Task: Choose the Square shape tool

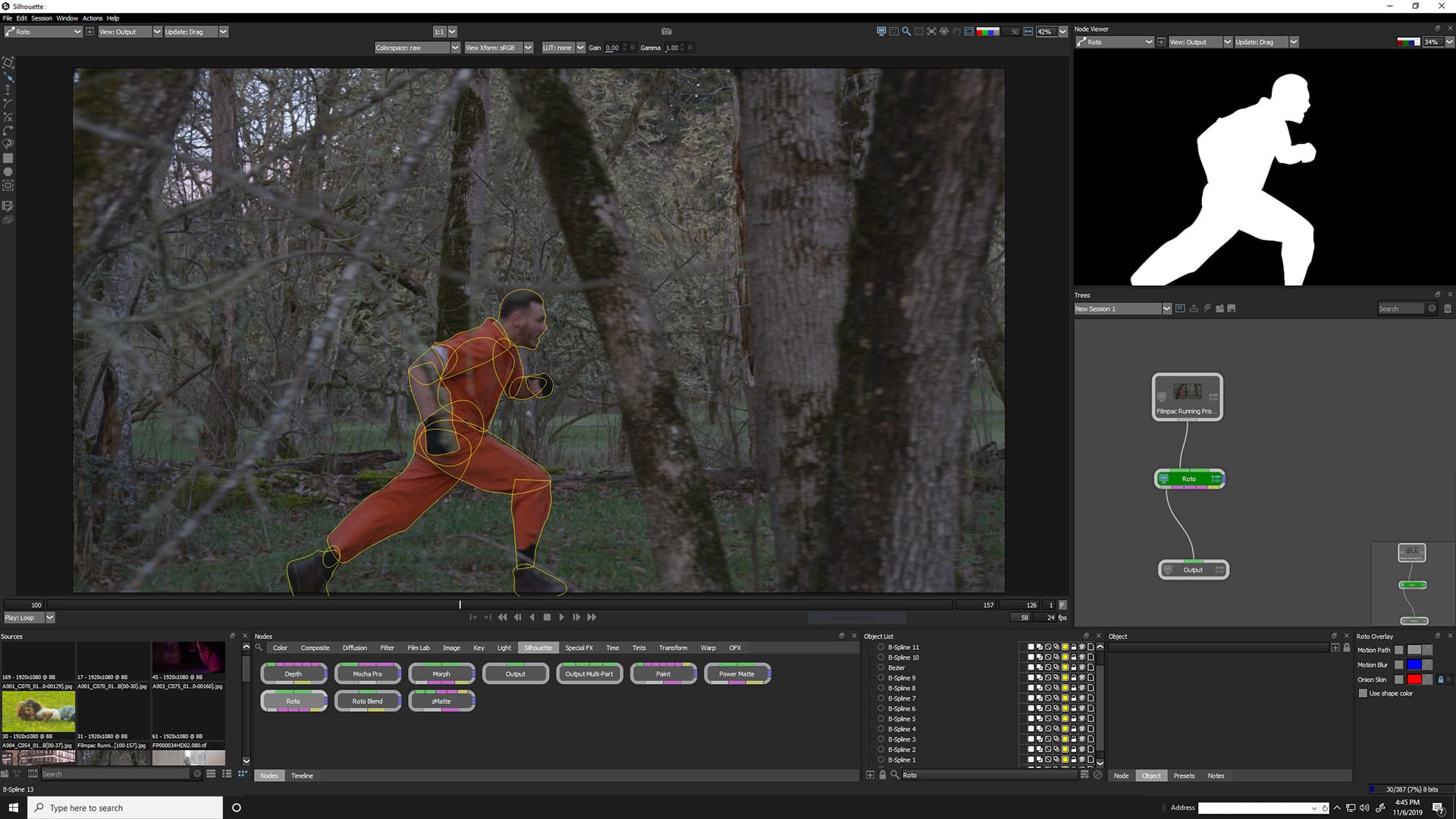Action: (8, 158)
